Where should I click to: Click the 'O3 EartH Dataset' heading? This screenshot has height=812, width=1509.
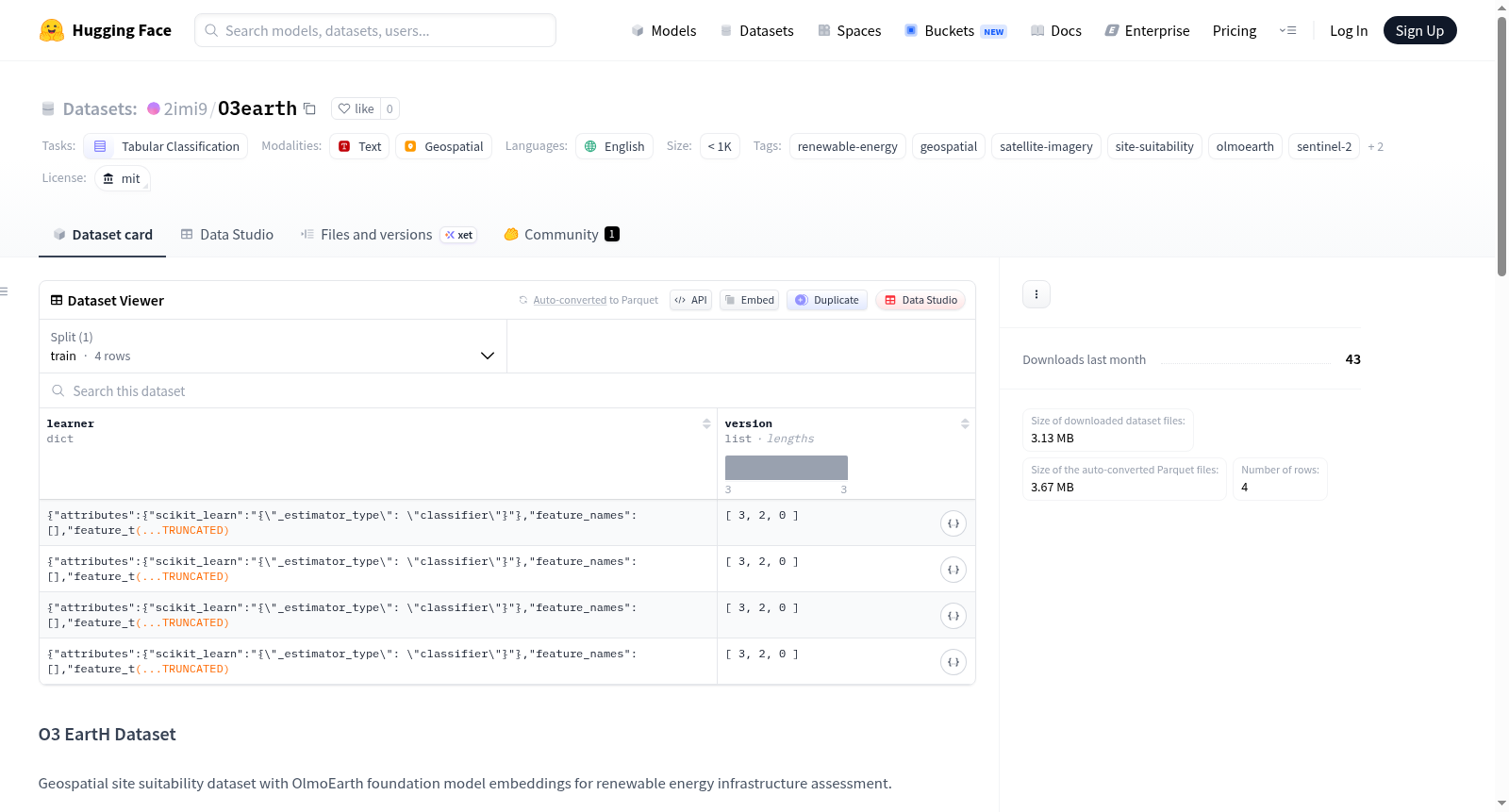coord(108,735)
